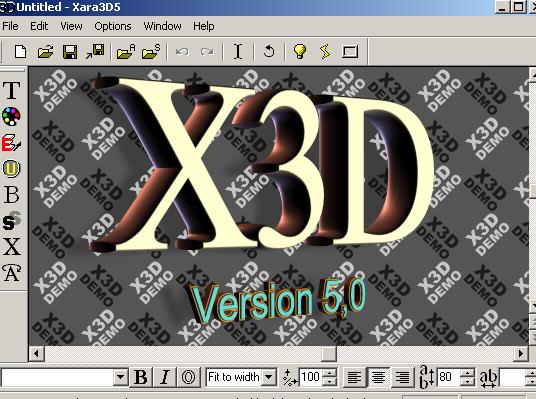536x399 pixels.
Task: Click the horizontal scrollbar right arrow
Action: 521,354
